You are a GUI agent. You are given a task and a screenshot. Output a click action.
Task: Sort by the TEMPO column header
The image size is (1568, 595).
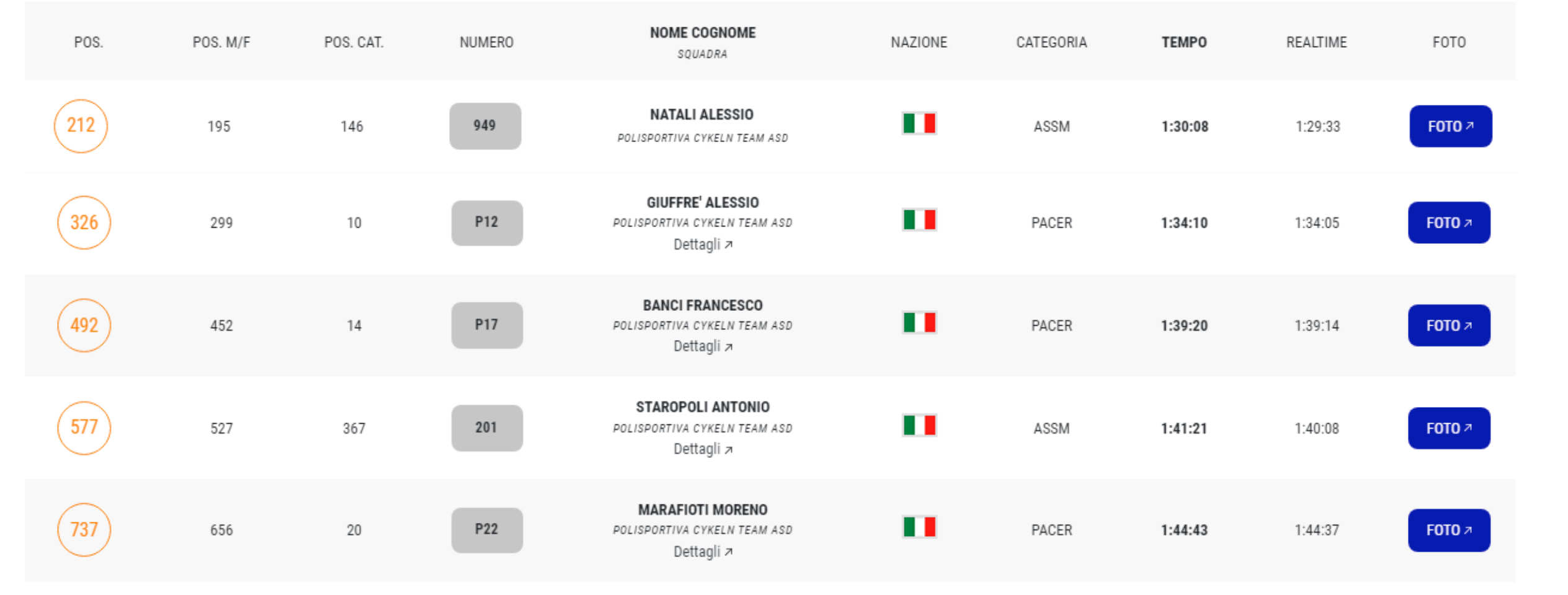point(1184,42)
